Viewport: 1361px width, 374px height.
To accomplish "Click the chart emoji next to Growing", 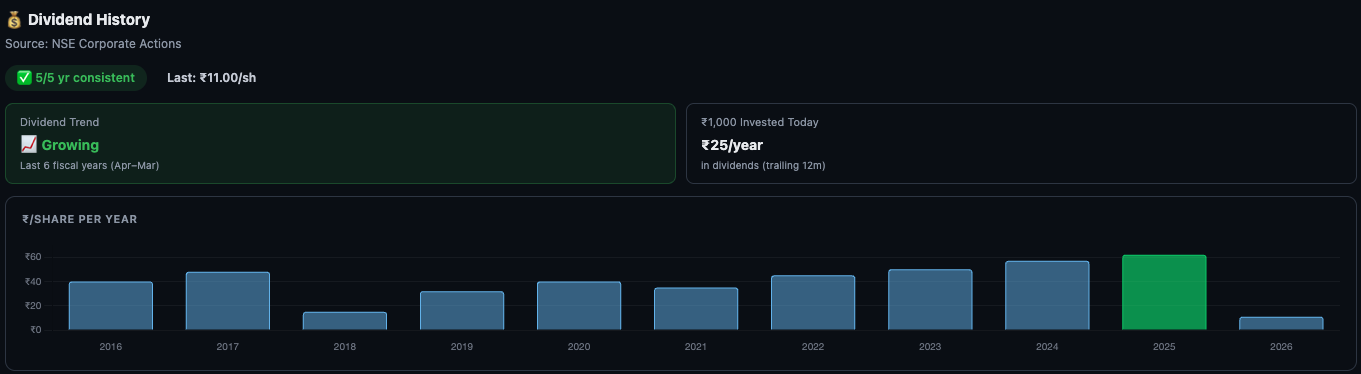I will (x=29, y=145).
